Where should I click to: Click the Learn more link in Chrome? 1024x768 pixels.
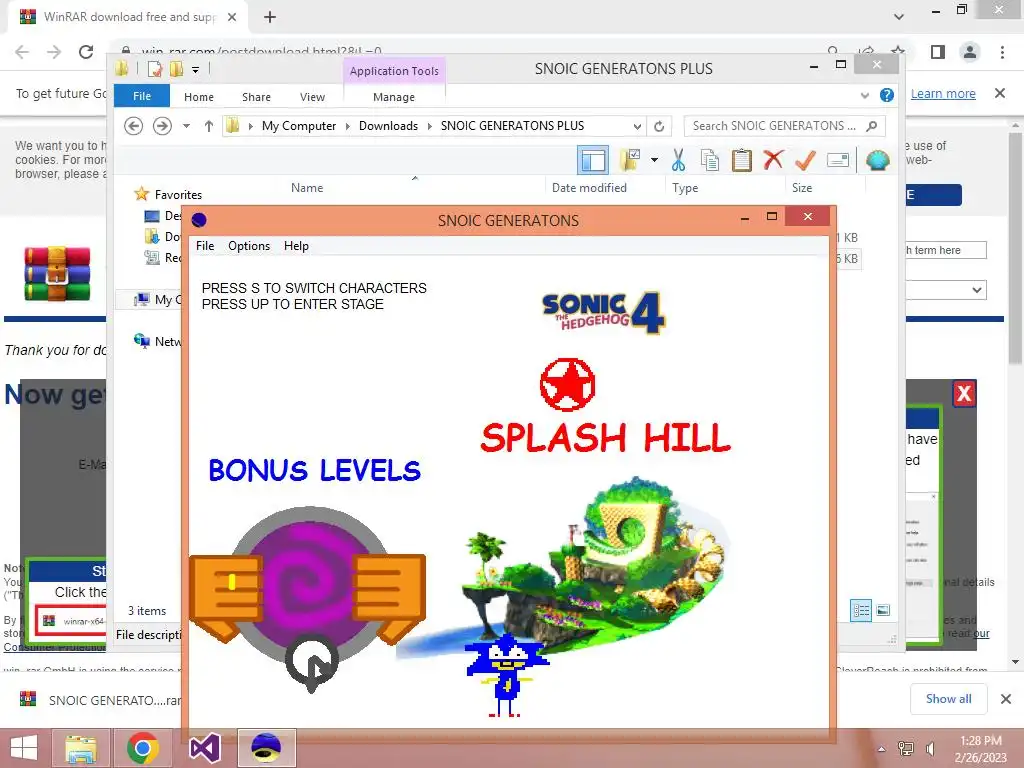click(943, 93)
